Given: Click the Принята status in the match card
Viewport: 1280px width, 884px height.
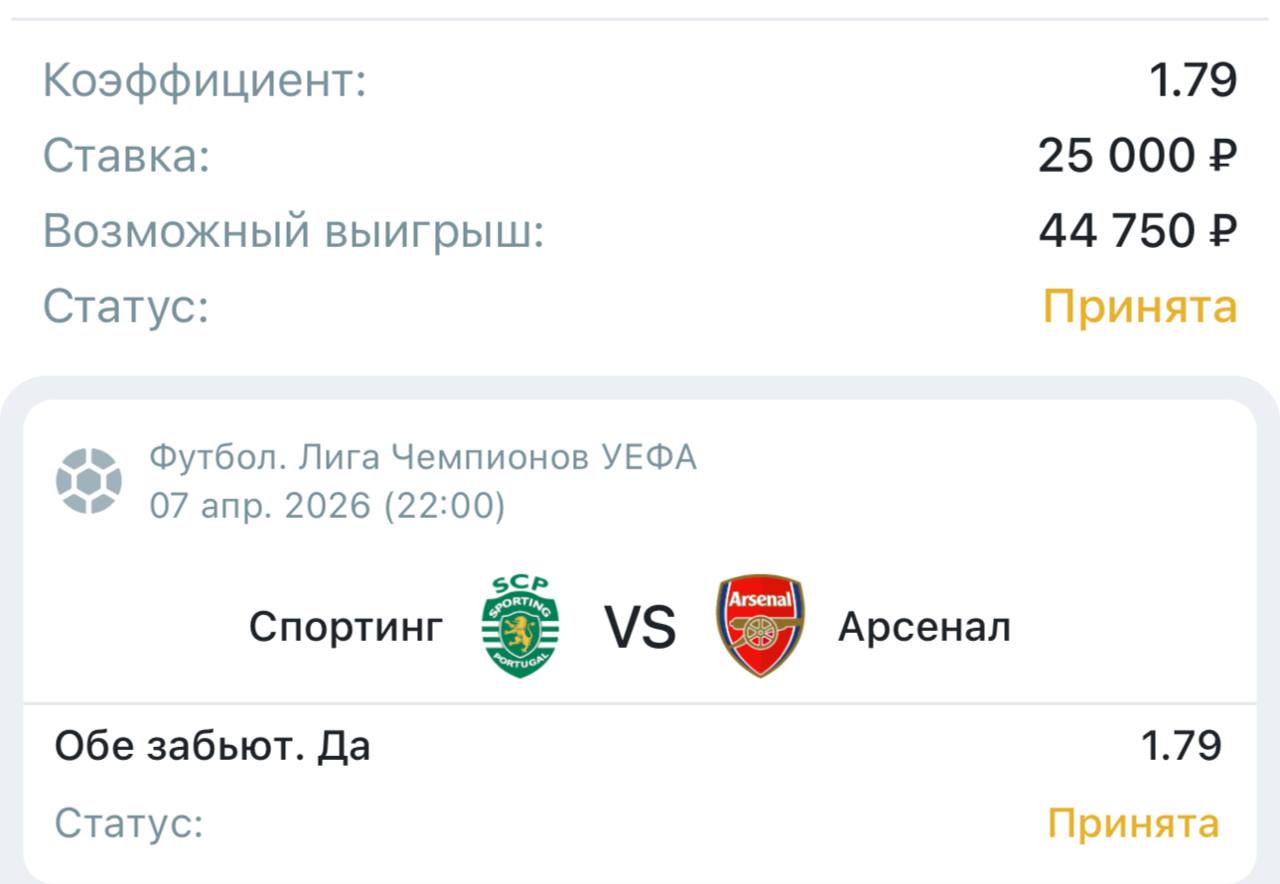Looking at the screenshot, I should tap(1133, 824).
